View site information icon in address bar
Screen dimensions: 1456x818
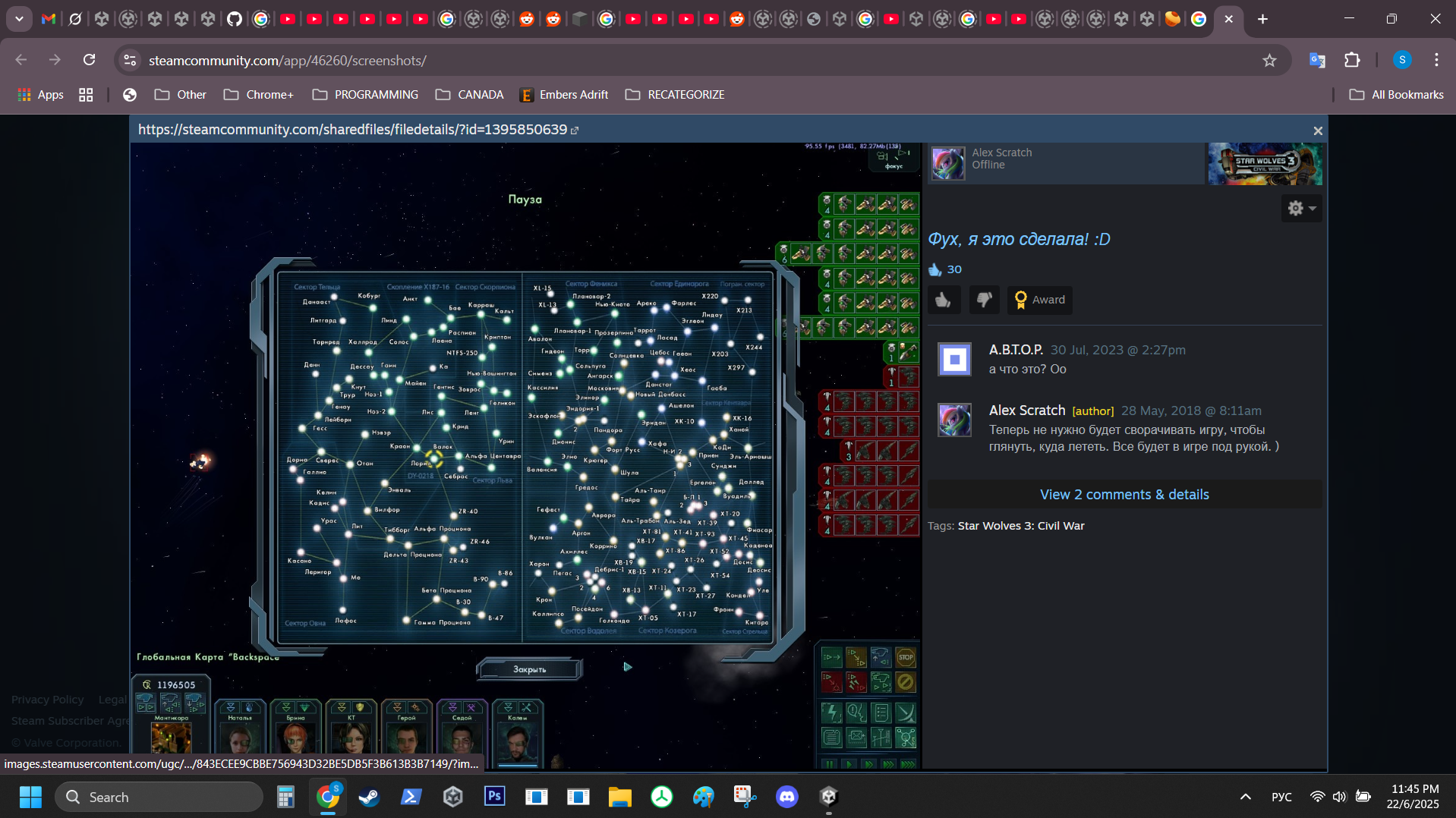pos(130,60)
